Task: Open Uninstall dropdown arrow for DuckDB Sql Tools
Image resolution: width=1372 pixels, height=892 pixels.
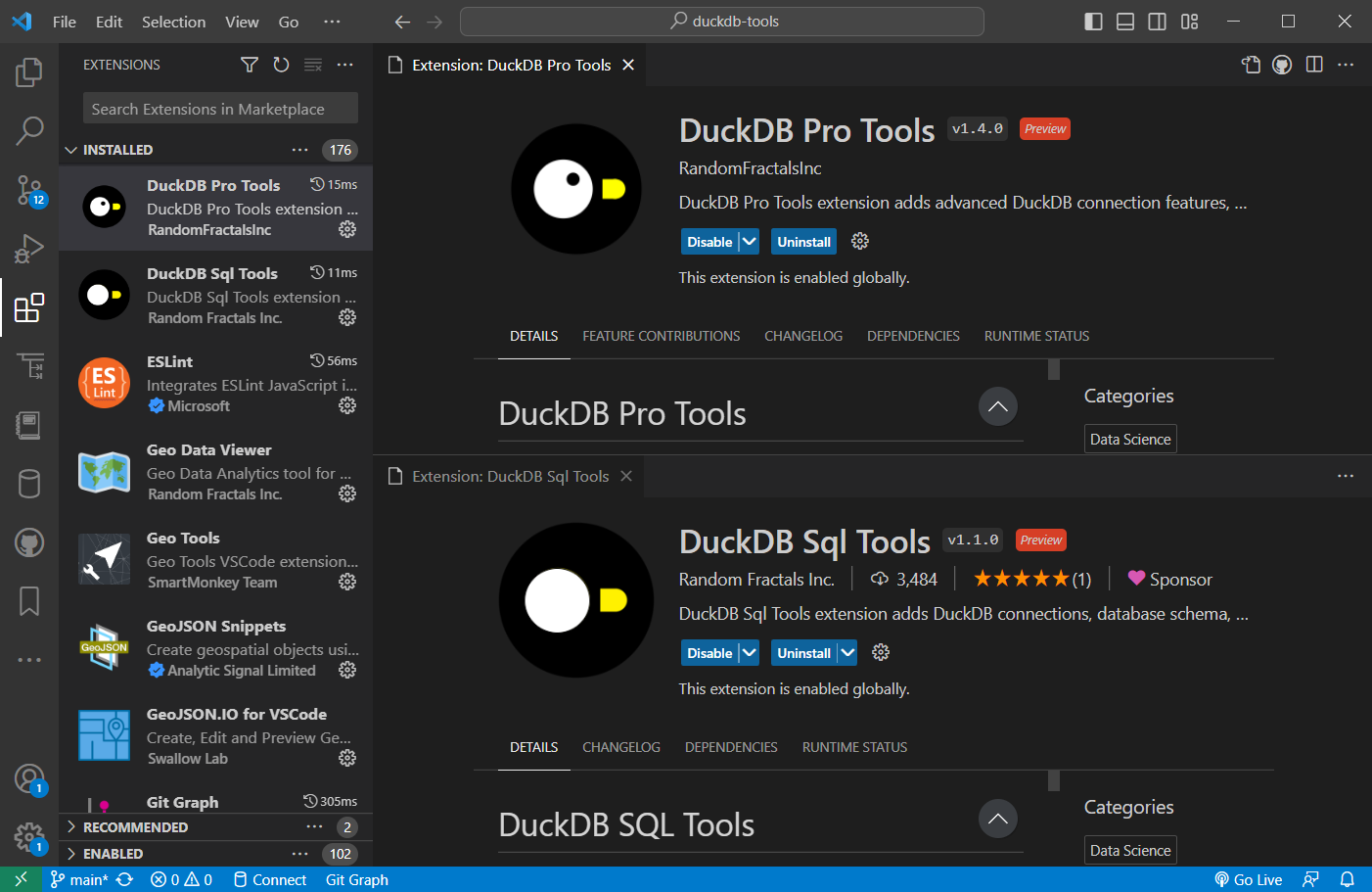Action: point(846,653)
